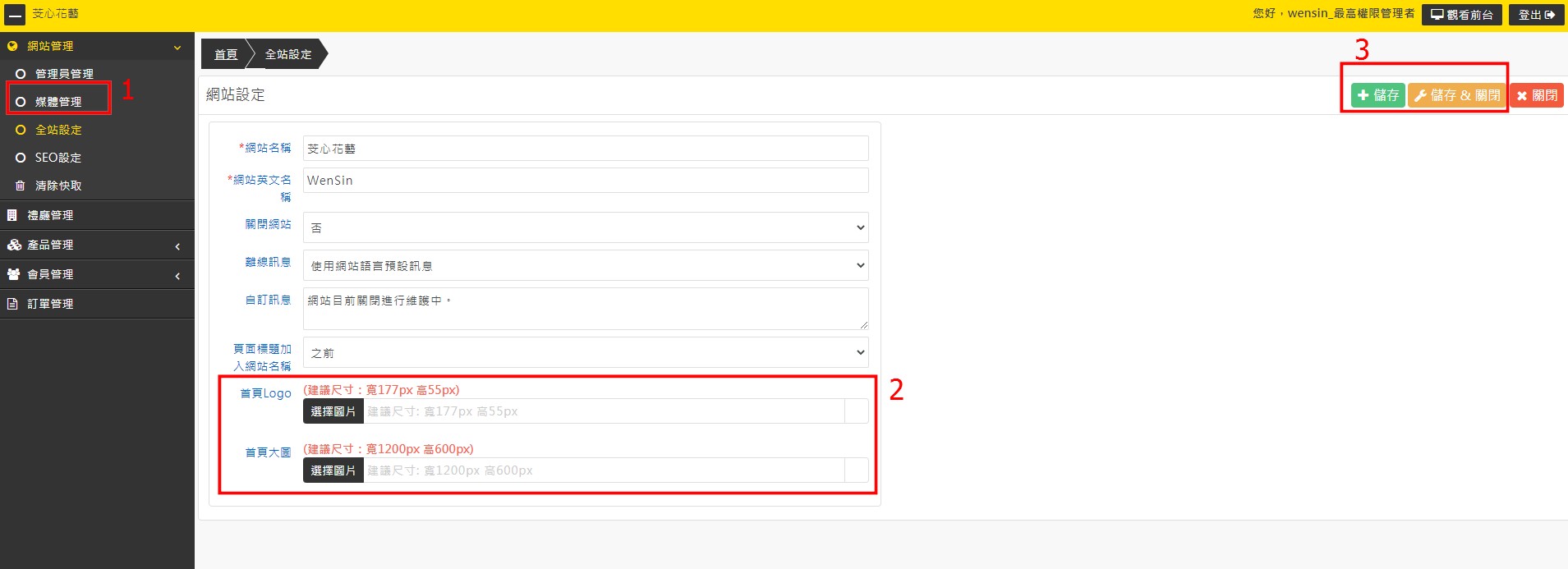This screenshot has height=569, width=1568.
Task: Click the logout arrow icon next to 登出
Action: click(1550, 15)
